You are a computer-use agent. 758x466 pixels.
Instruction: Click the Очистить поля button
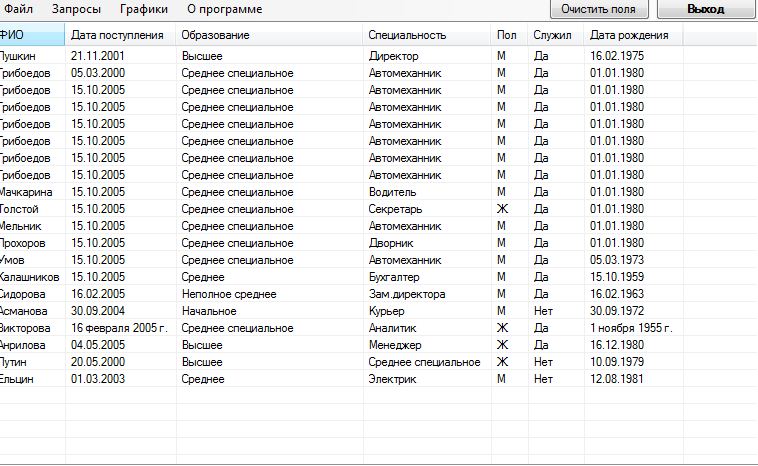point(598,9)
